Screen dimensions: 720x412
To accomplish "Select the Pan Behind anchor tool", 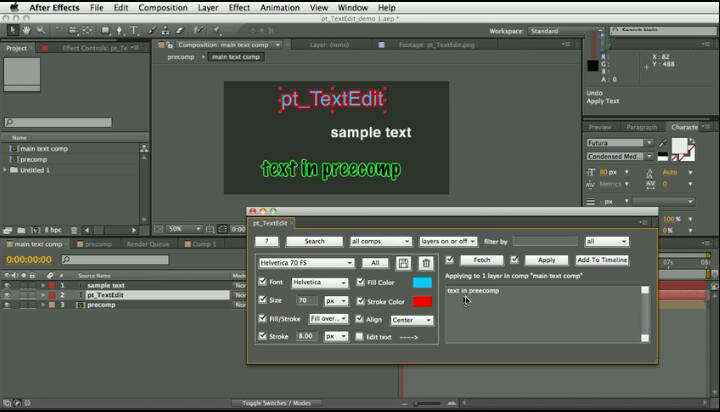I will [87, 30].
